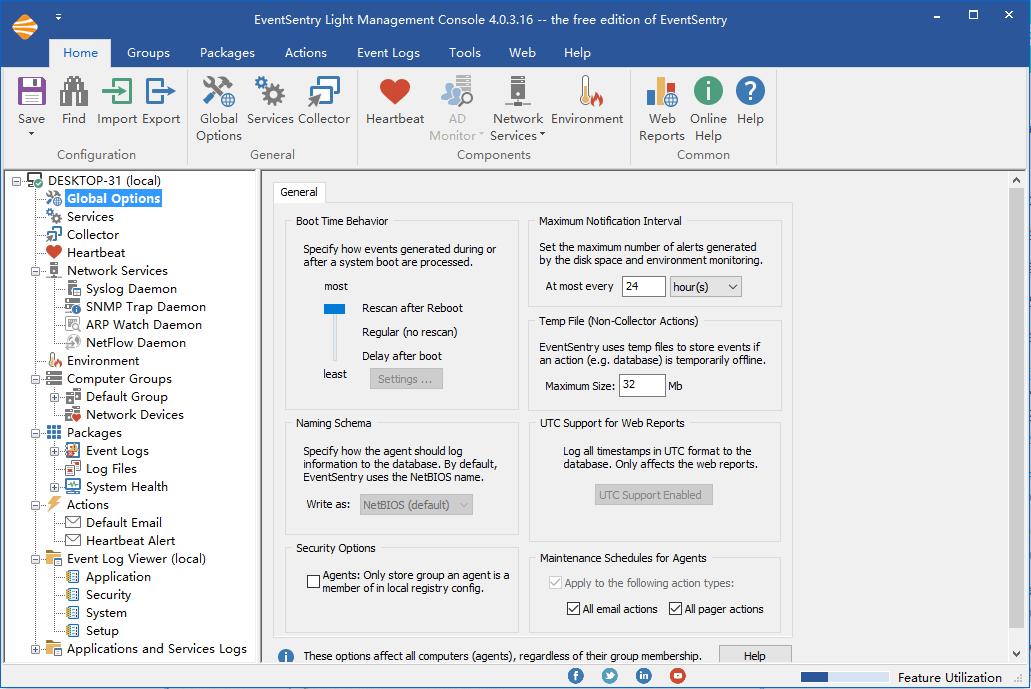Open the Help ribbon tab
Screen dimensions: 1031x689
tap(577, 53)
